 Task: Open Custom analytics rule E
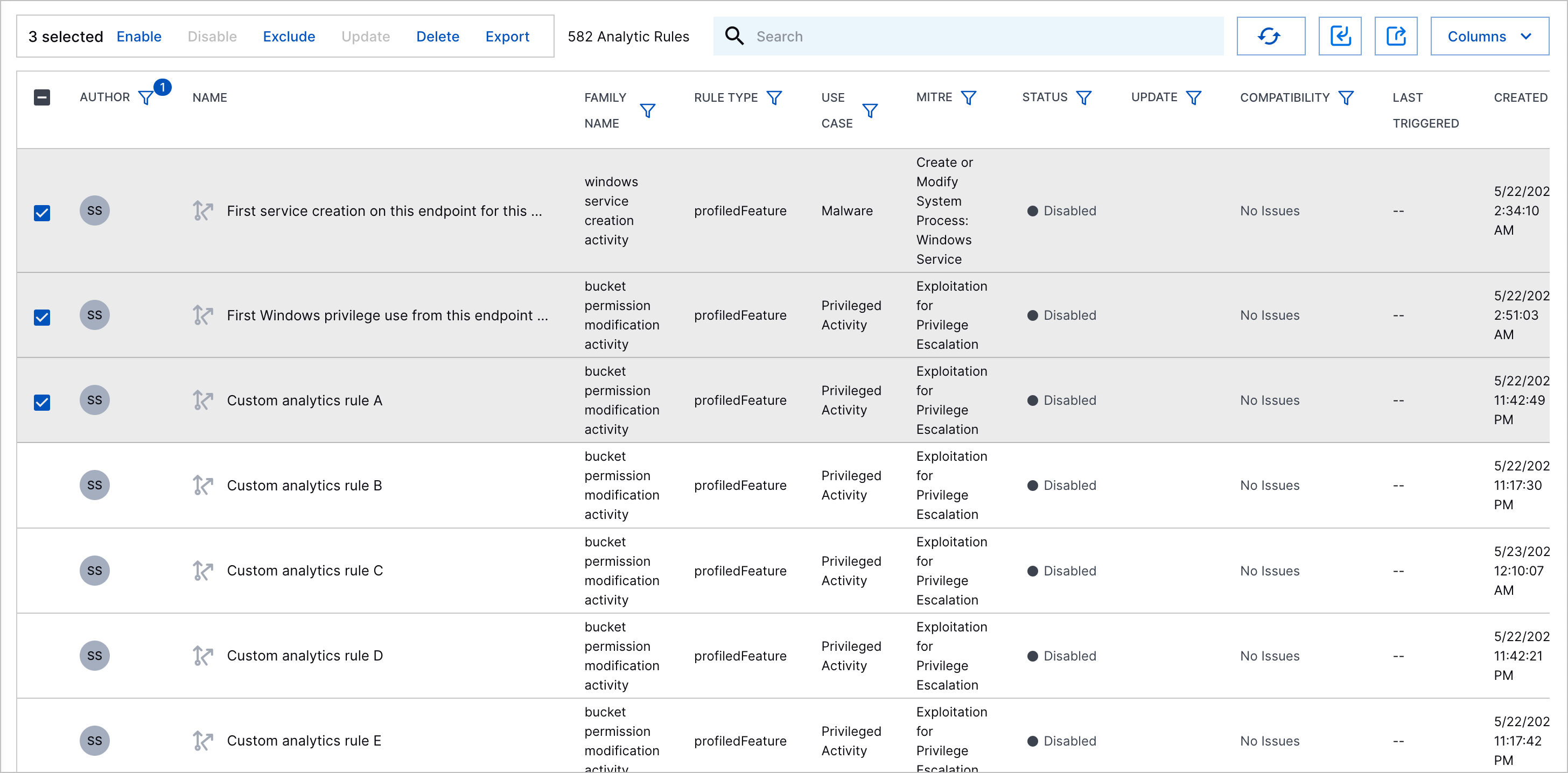(304, 741)
